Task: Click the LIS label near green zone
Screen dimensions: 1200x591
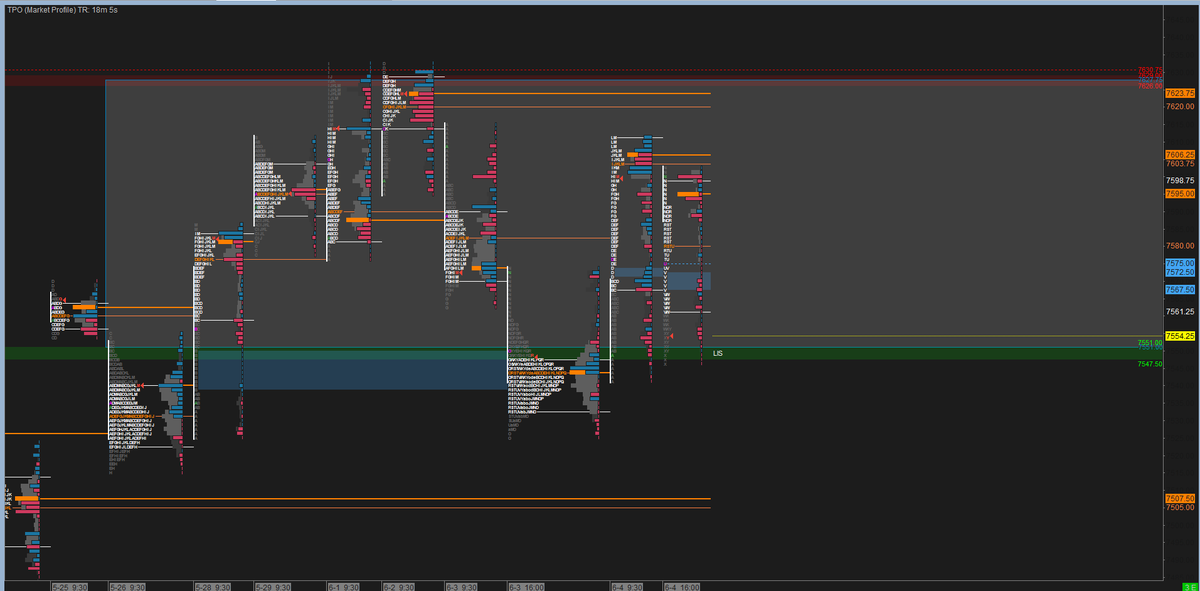Action: click(717, 354)
